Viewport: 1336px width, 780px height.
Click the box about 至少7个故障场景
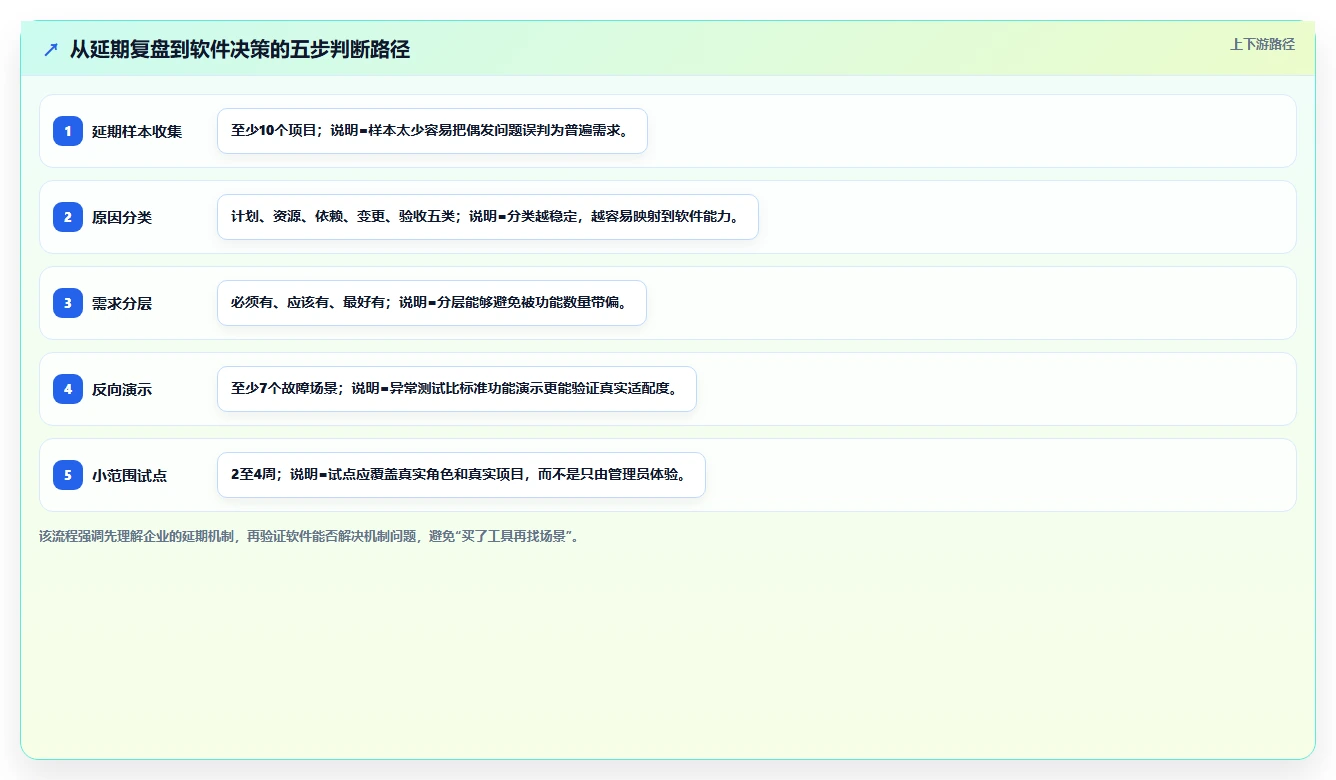[x=456, y=389]
